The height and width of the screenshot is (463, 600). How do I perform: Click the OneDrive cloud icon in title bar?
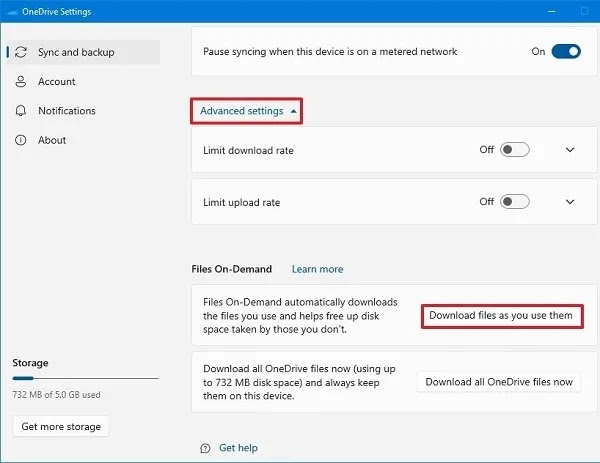click(x=12, y=12)
